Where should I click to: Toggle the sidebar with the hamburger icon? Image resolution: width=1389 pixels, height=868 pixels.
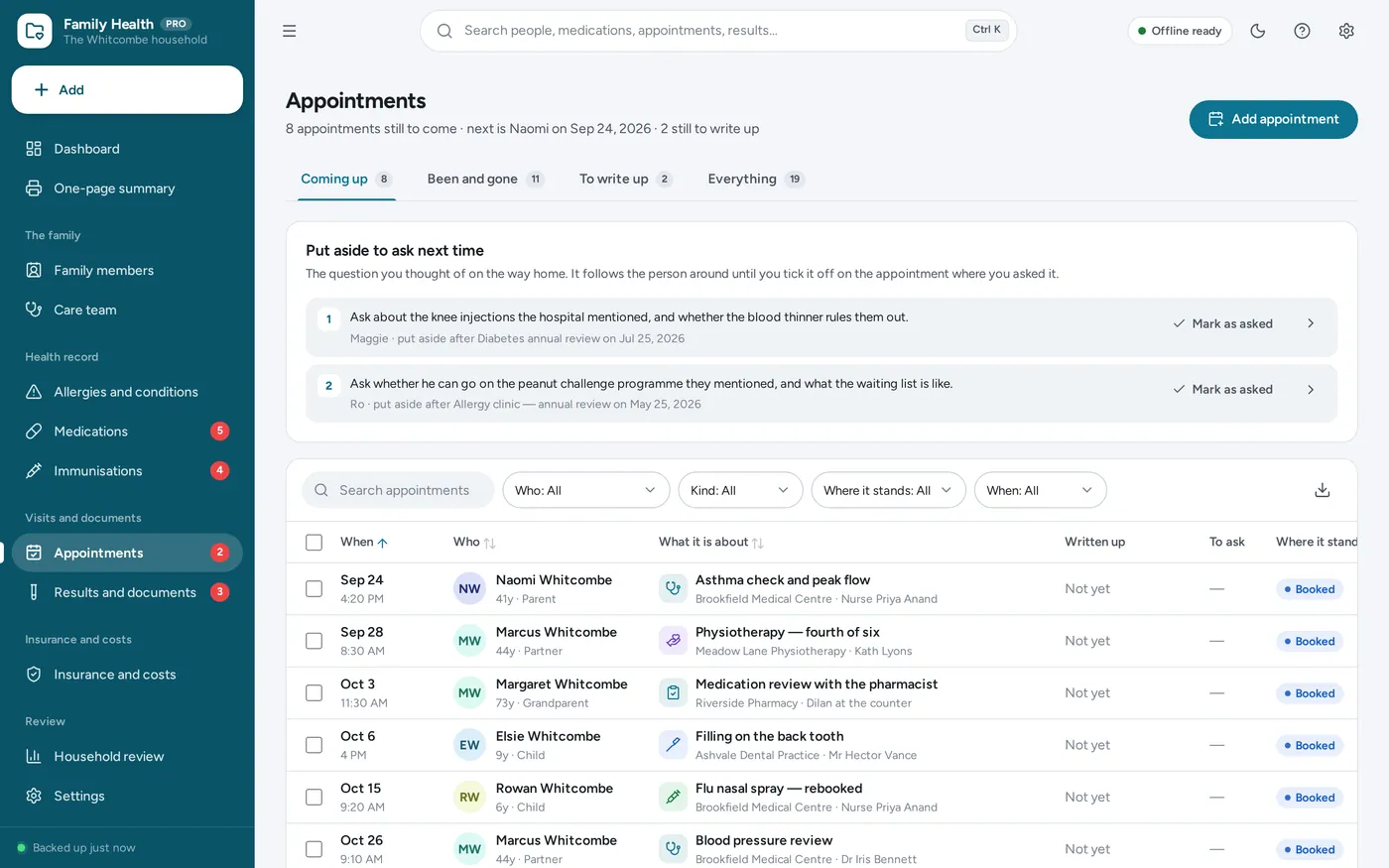pos(289,31)
